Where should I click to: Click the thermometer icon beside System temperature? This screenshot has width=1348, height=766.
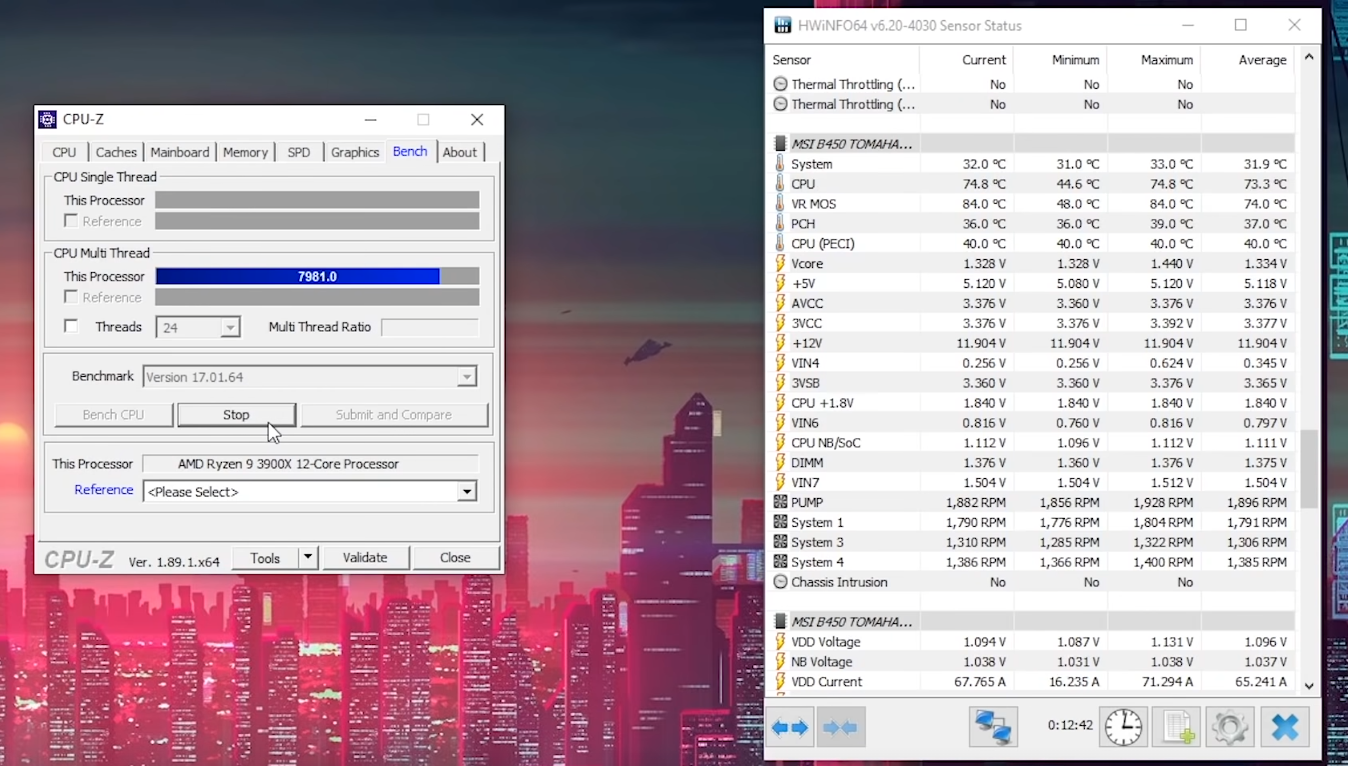[780, 164]
